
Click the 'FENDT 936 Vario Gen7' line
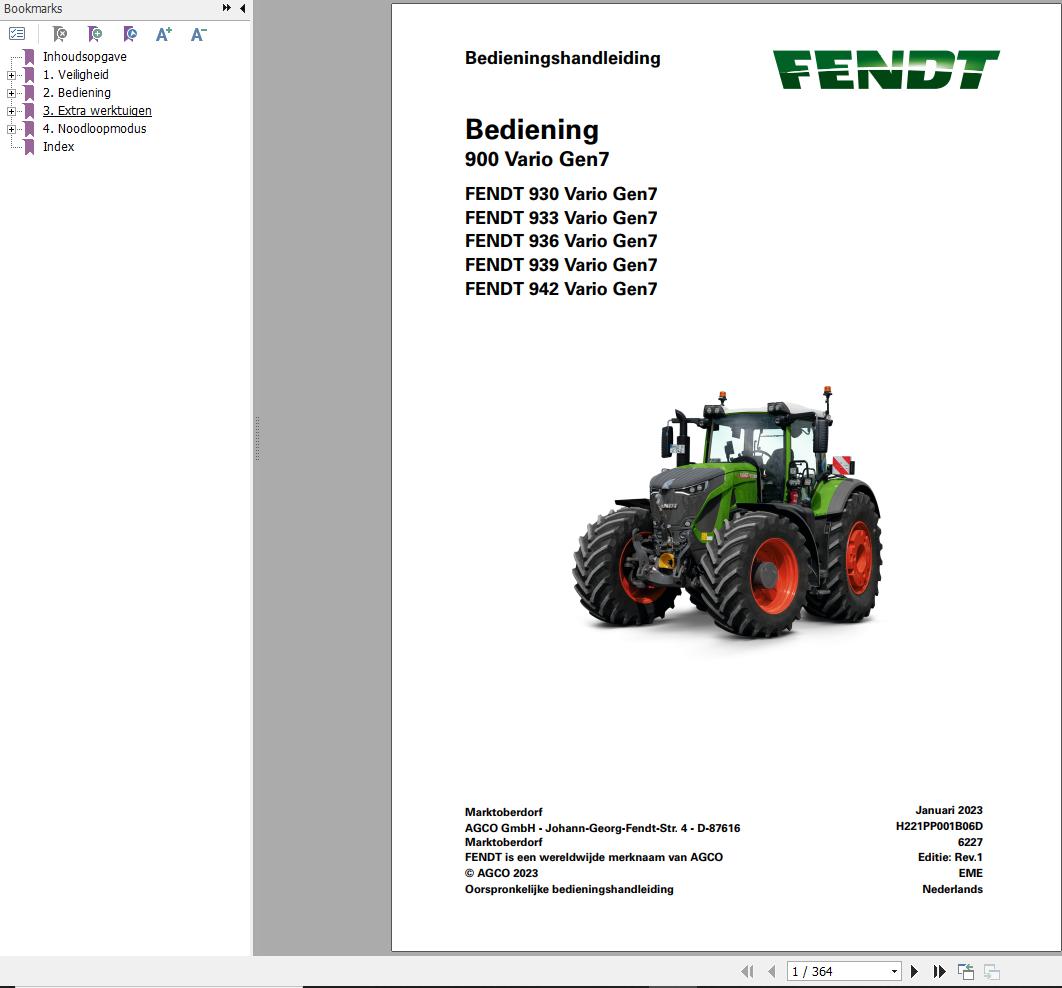coord(561,241)
